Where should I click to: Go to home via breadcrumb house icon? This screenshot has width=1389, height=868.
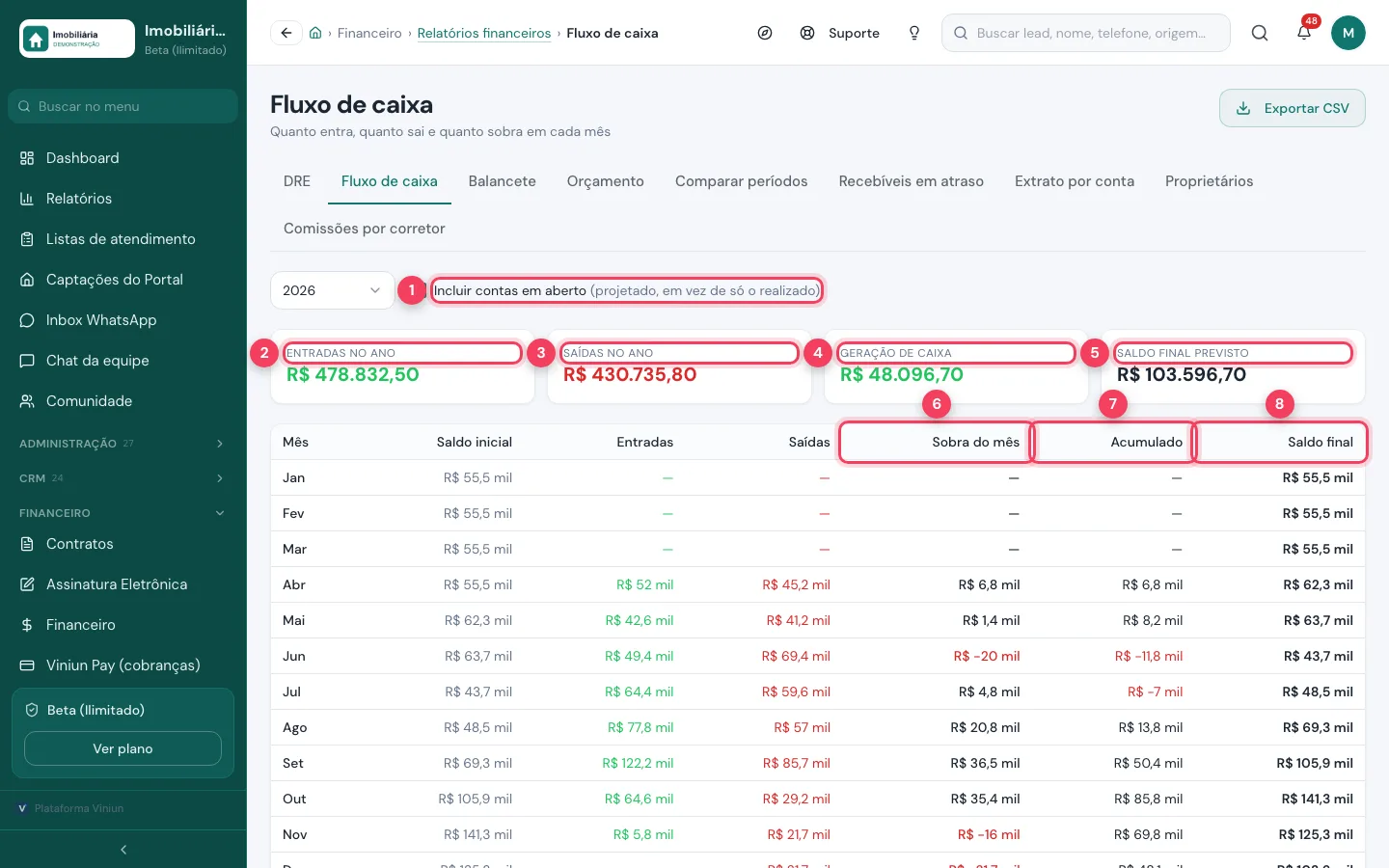coord(315,33)
